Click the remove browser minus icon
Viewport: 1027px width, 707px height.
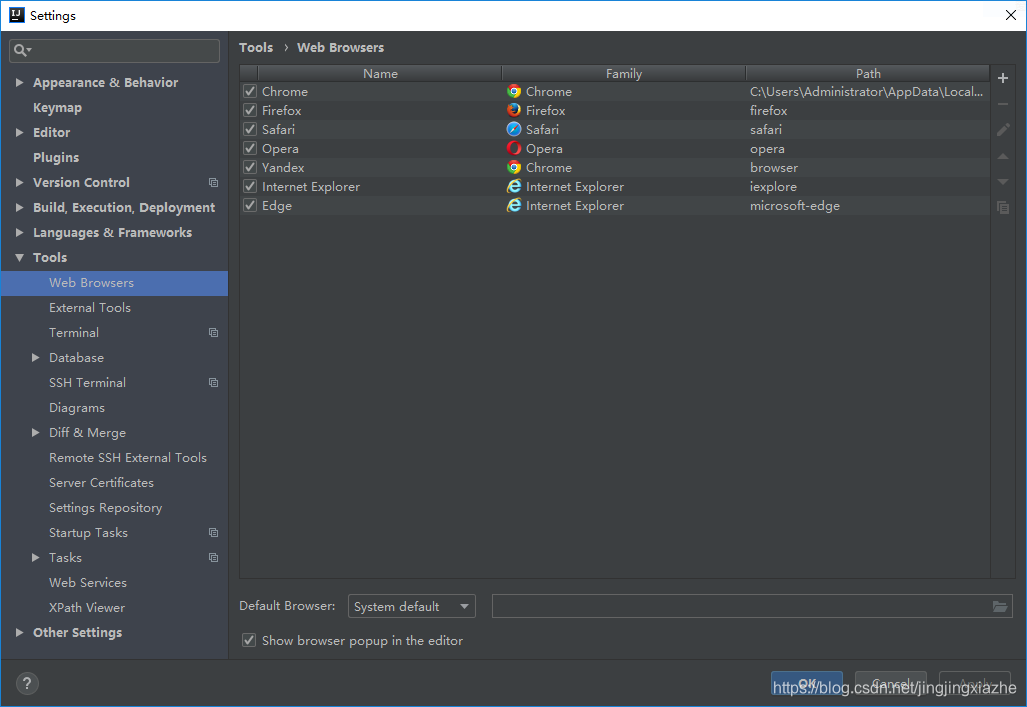pos(1002,104)
